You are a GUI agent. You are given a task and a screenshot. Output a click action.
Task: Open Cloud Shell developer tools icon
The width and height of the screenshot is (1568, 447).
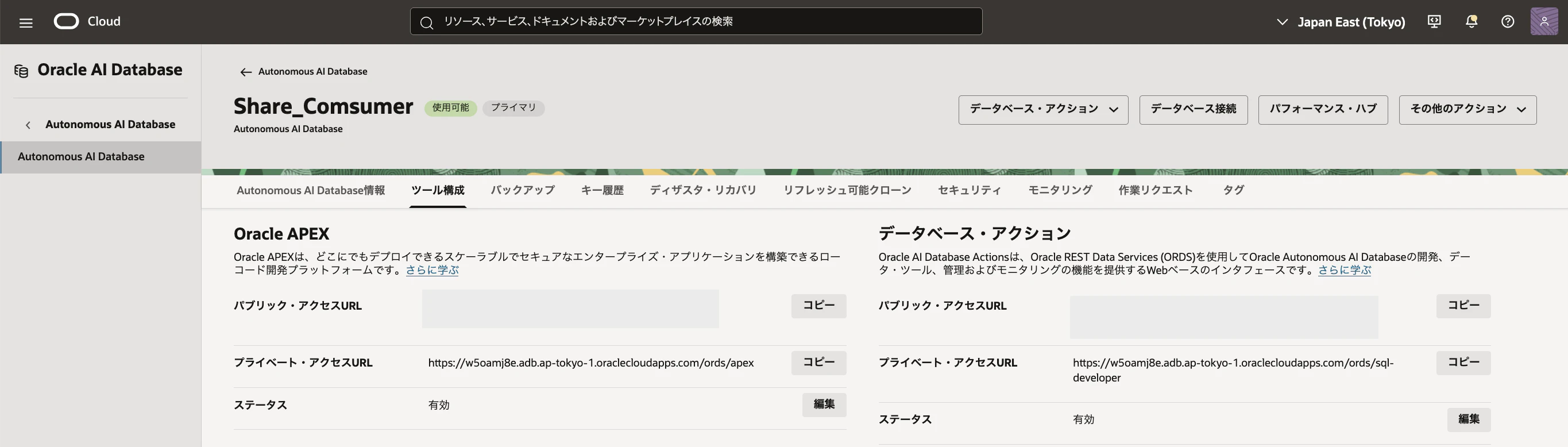(1434, 22)
